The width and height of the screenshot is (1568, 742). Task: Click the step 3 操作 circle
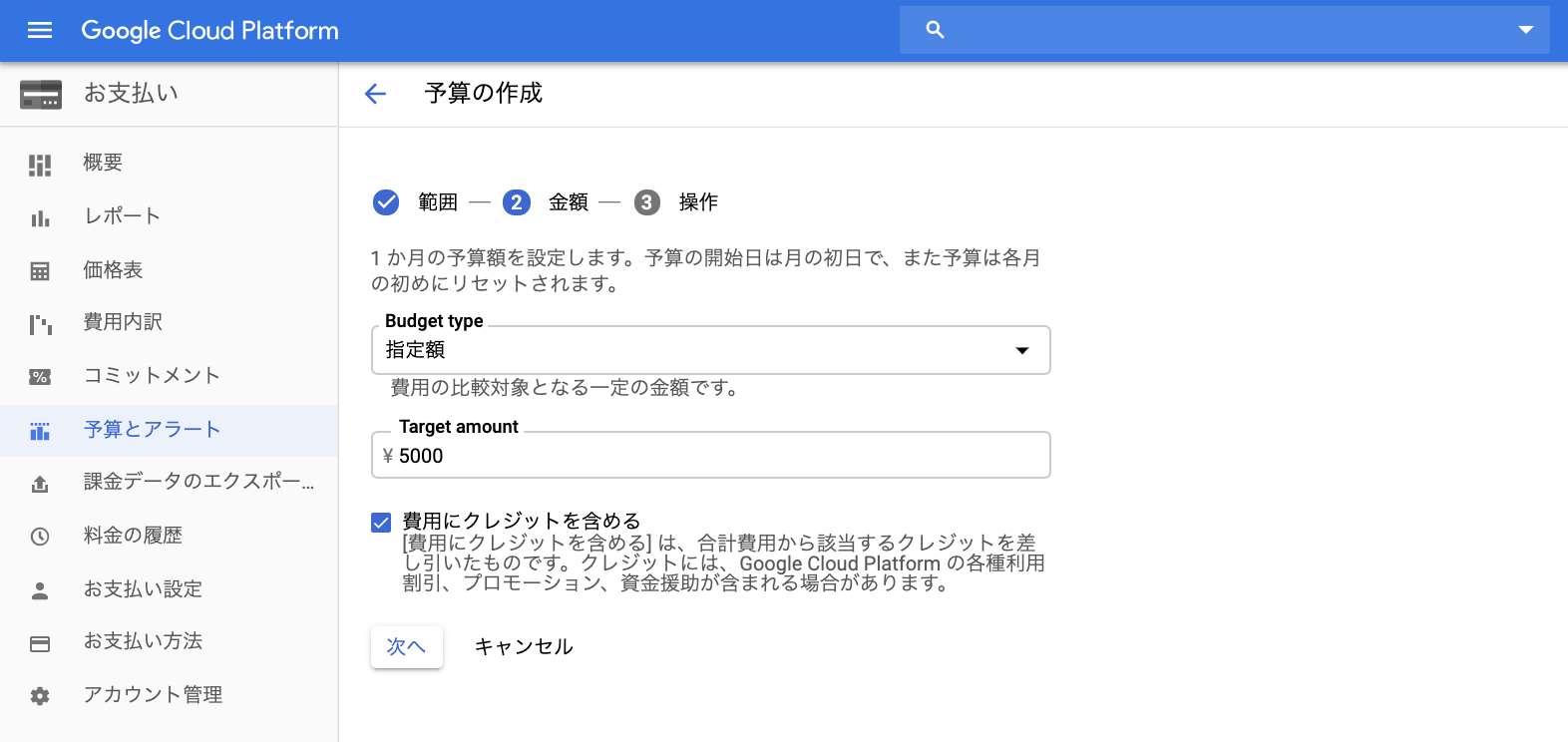click(646, 202)
